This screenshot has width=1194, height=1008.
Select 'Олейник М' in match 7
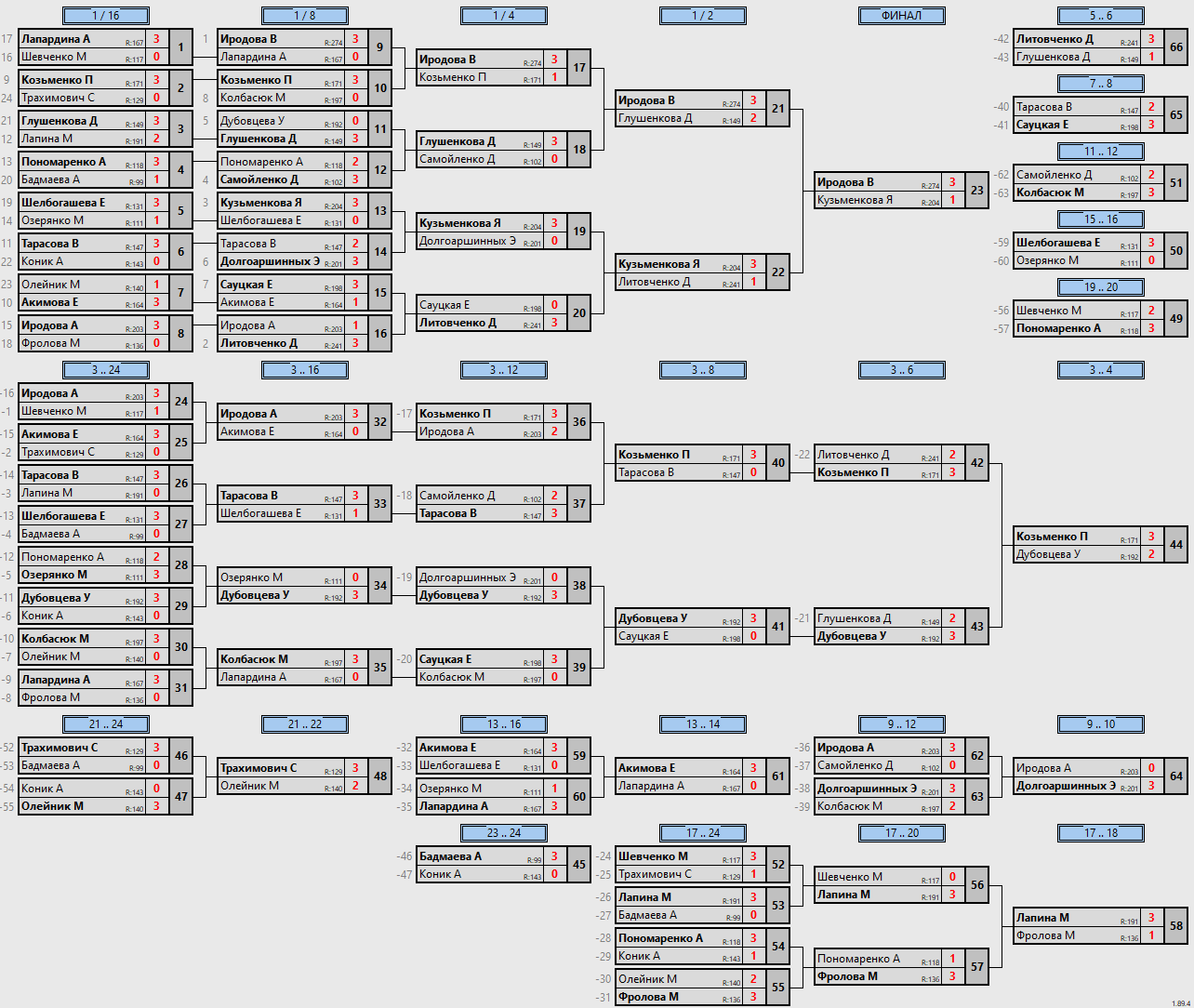[50, 285]
